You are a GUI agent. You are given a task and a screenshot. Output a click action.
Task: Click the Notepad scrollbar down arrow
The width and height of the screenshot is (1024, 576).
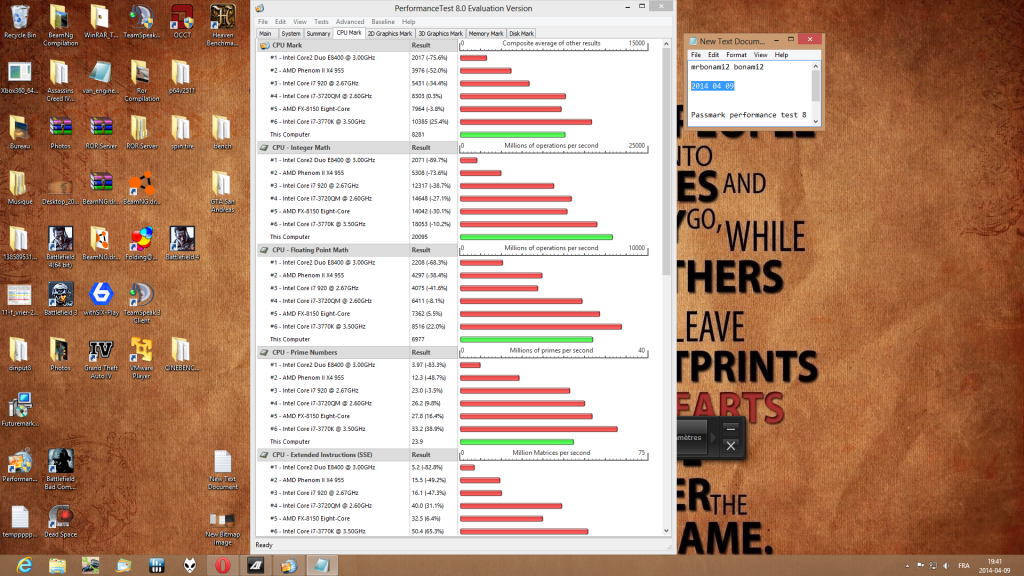(816, 121)
